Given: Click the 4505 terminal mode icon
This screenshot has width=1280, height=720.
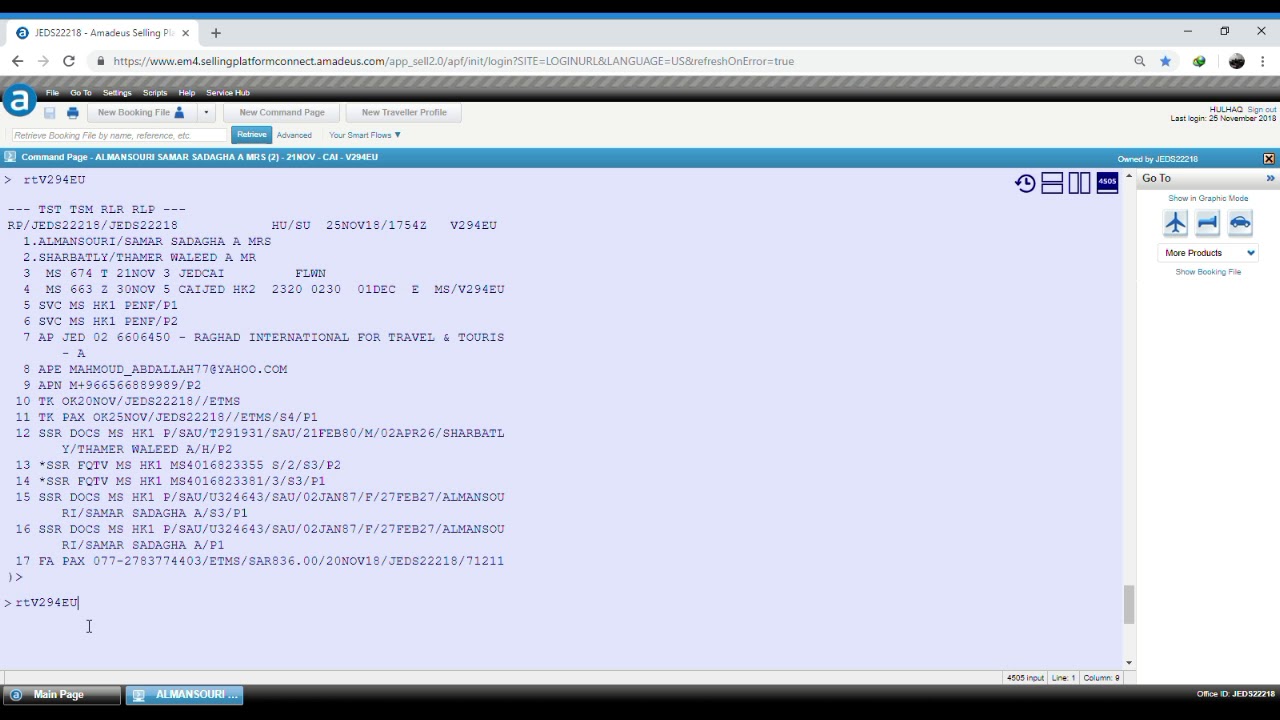Looking at the screenshot, I should 1107,183.
